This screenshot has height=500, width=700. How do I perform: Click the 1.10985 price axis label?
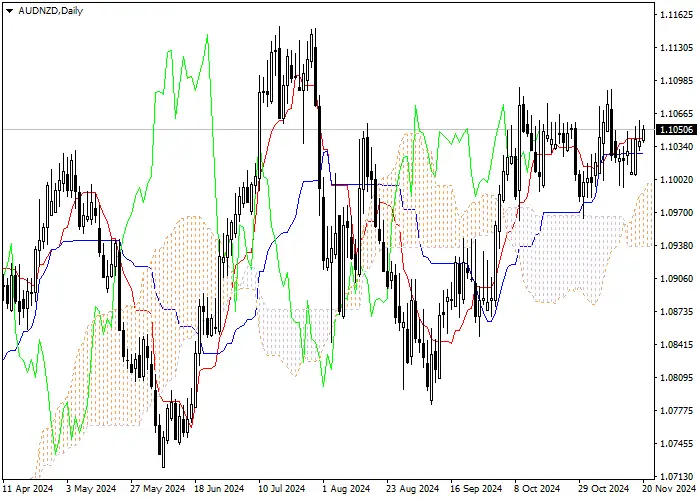click(676, 81)
